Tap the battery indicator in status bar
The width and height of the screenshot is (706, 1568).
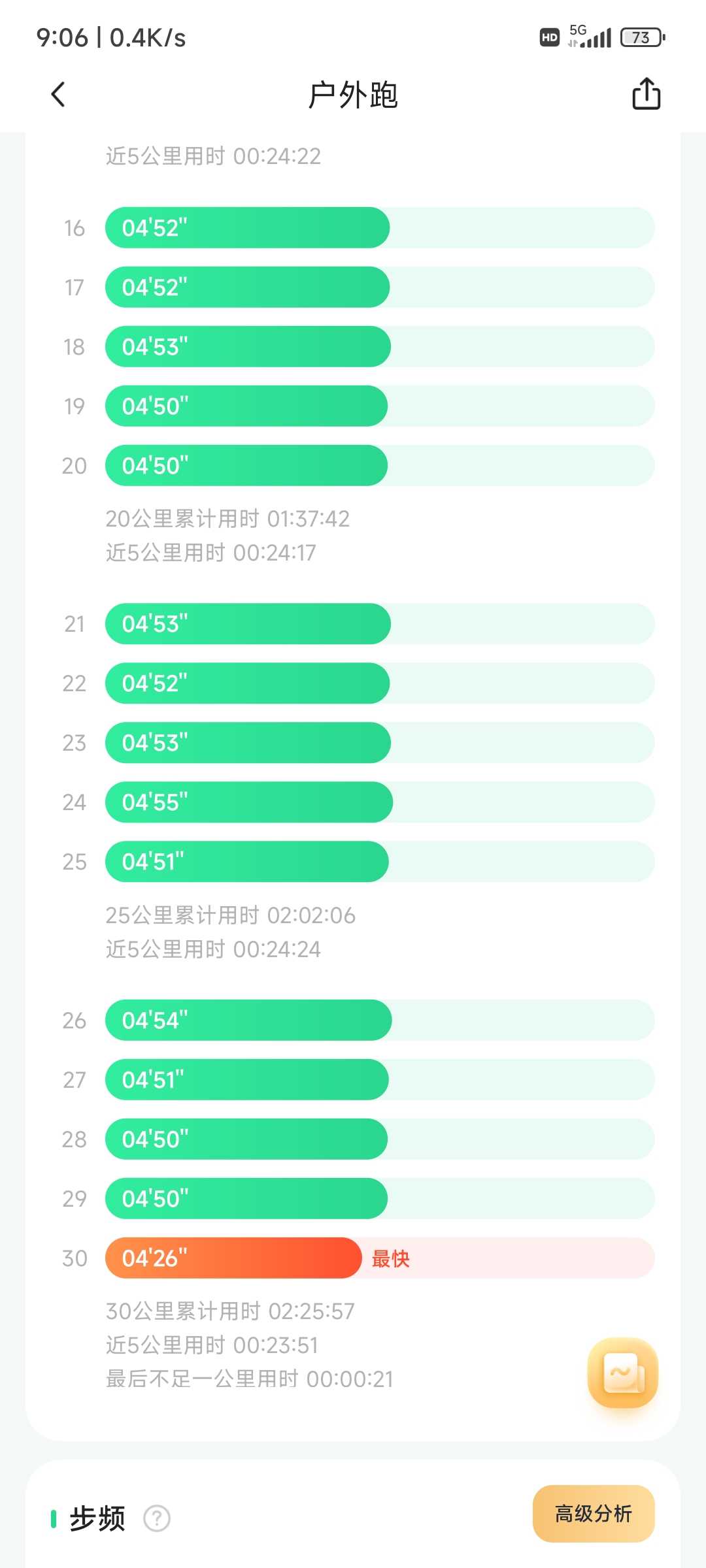click(643, 37)
